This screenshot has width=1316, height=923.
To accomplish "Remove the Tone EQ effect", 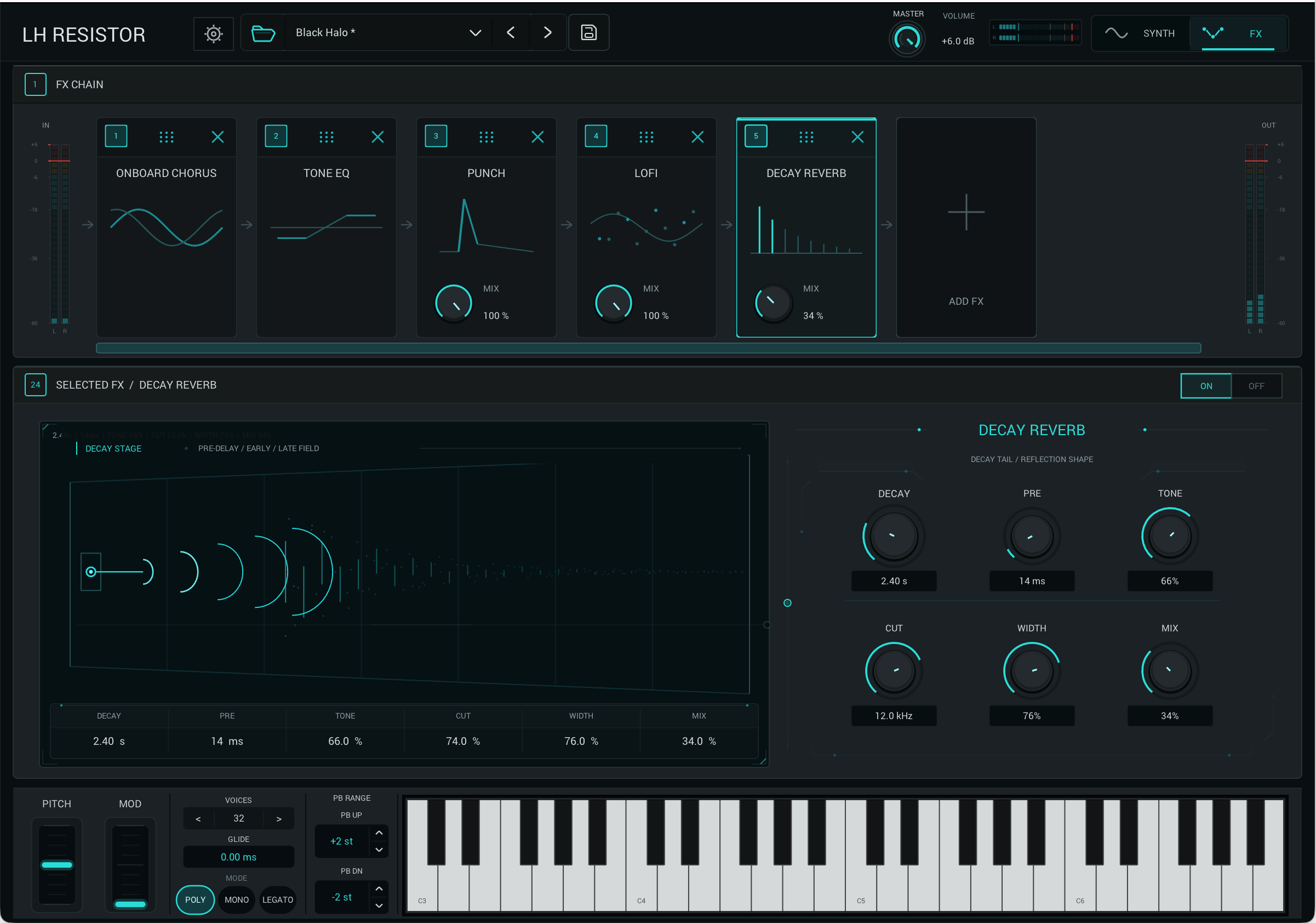I will [377, 136].
